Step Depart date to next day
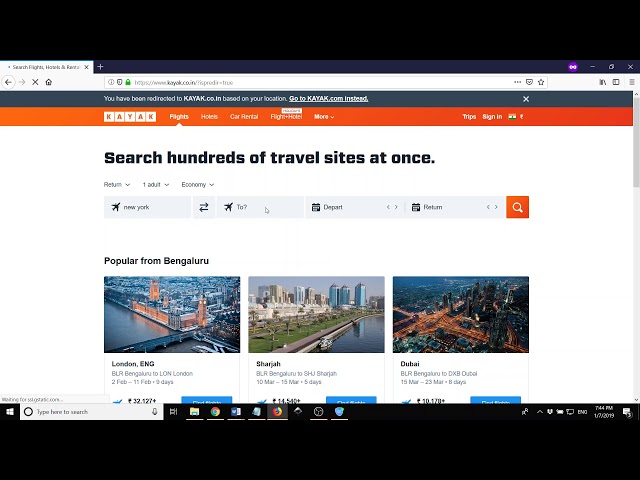 pos(396,207)
